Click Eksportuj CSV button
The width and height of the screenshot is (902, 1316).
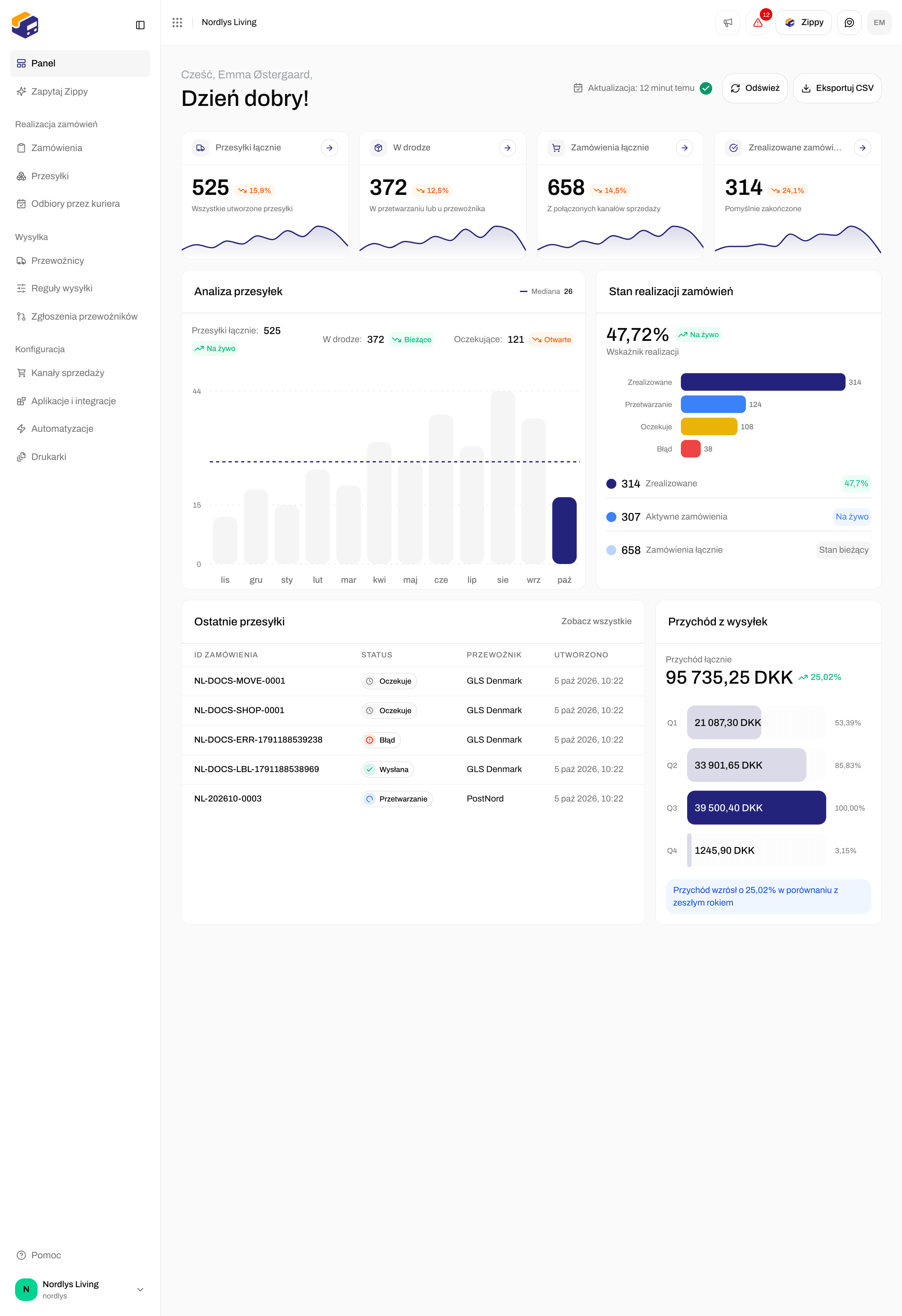pos(837,88)
